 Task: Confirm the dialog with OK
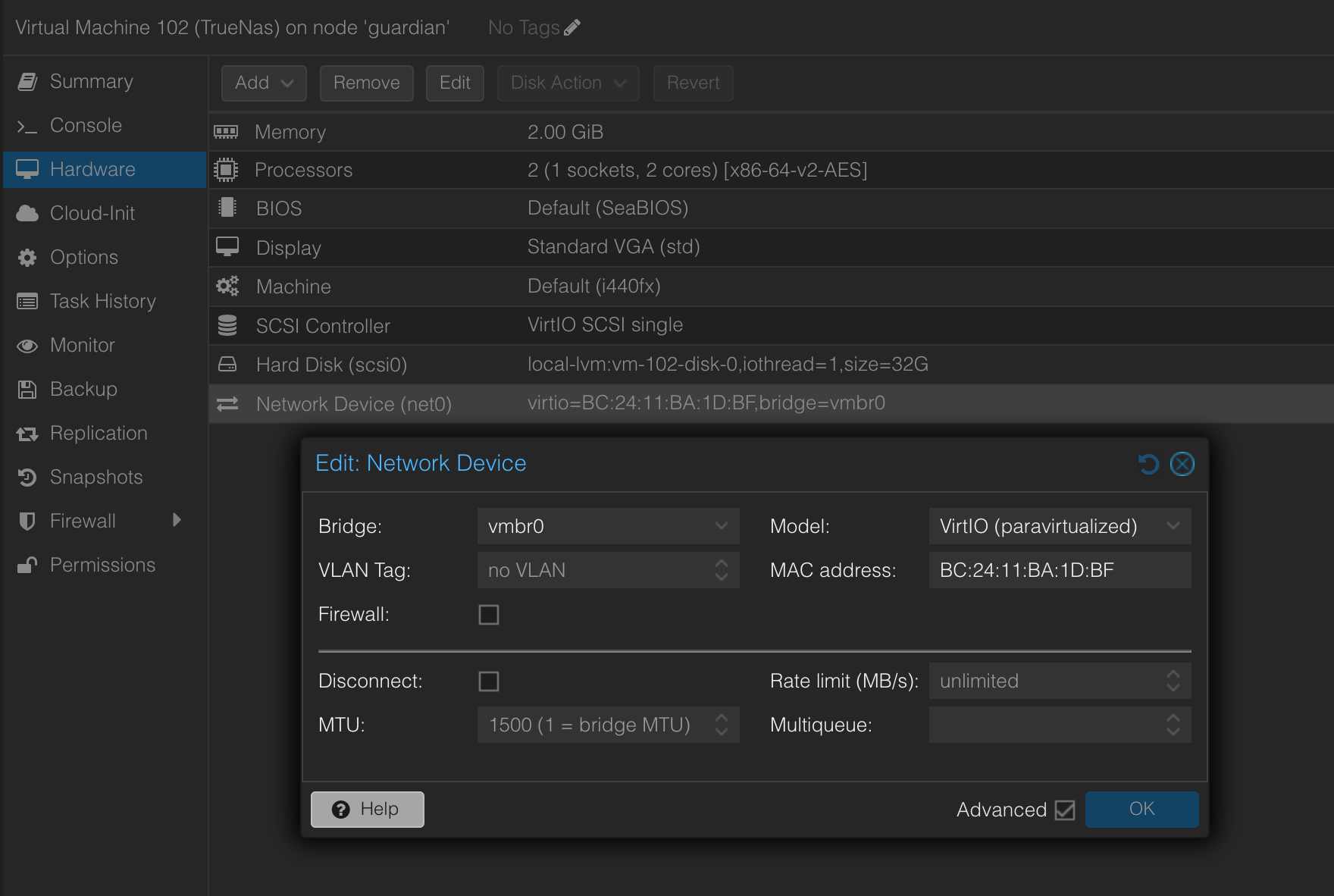1142,810
